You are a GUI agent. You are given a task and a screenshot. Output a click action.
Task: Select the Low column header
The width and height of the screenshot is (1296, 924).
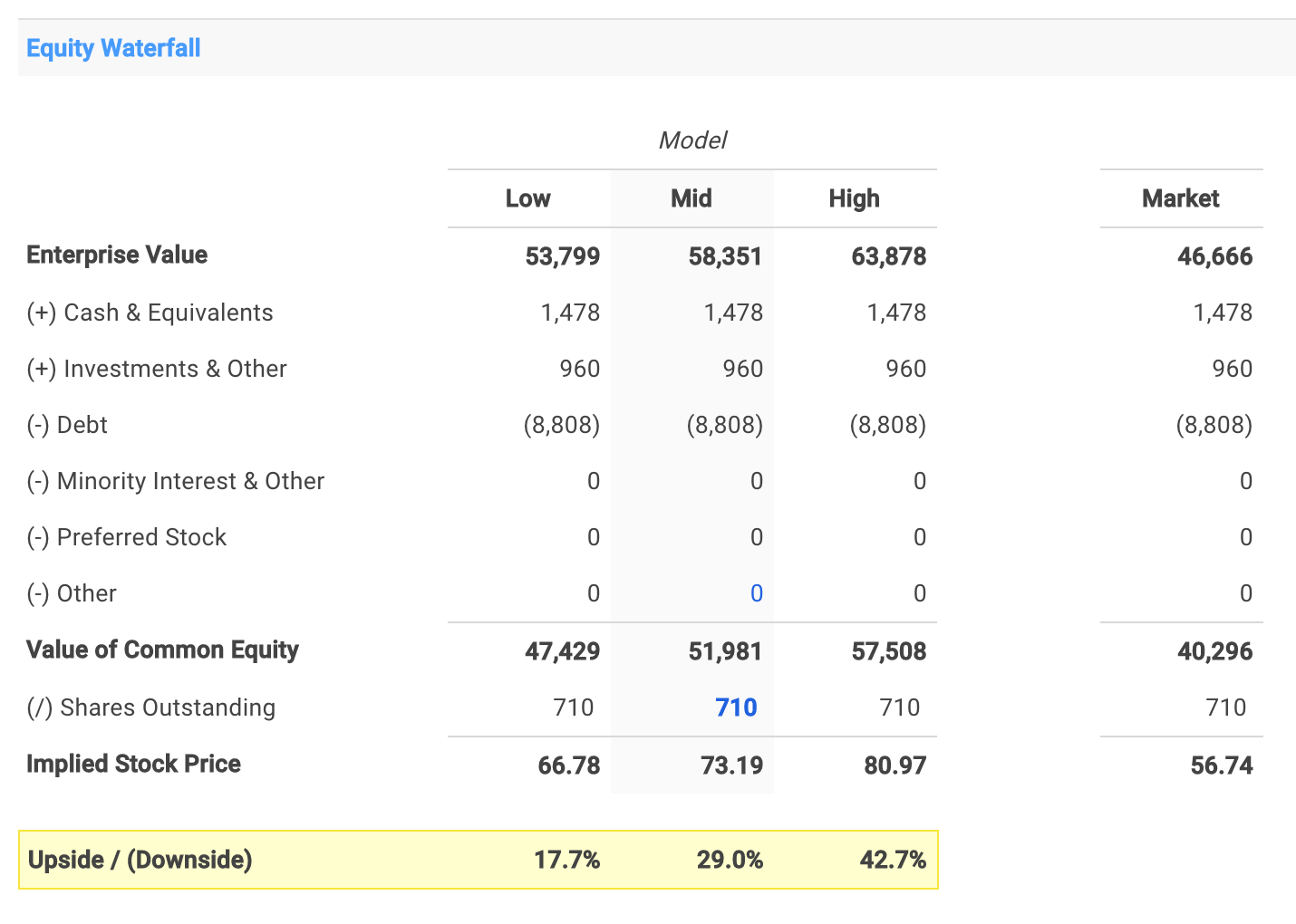[528, 198]
